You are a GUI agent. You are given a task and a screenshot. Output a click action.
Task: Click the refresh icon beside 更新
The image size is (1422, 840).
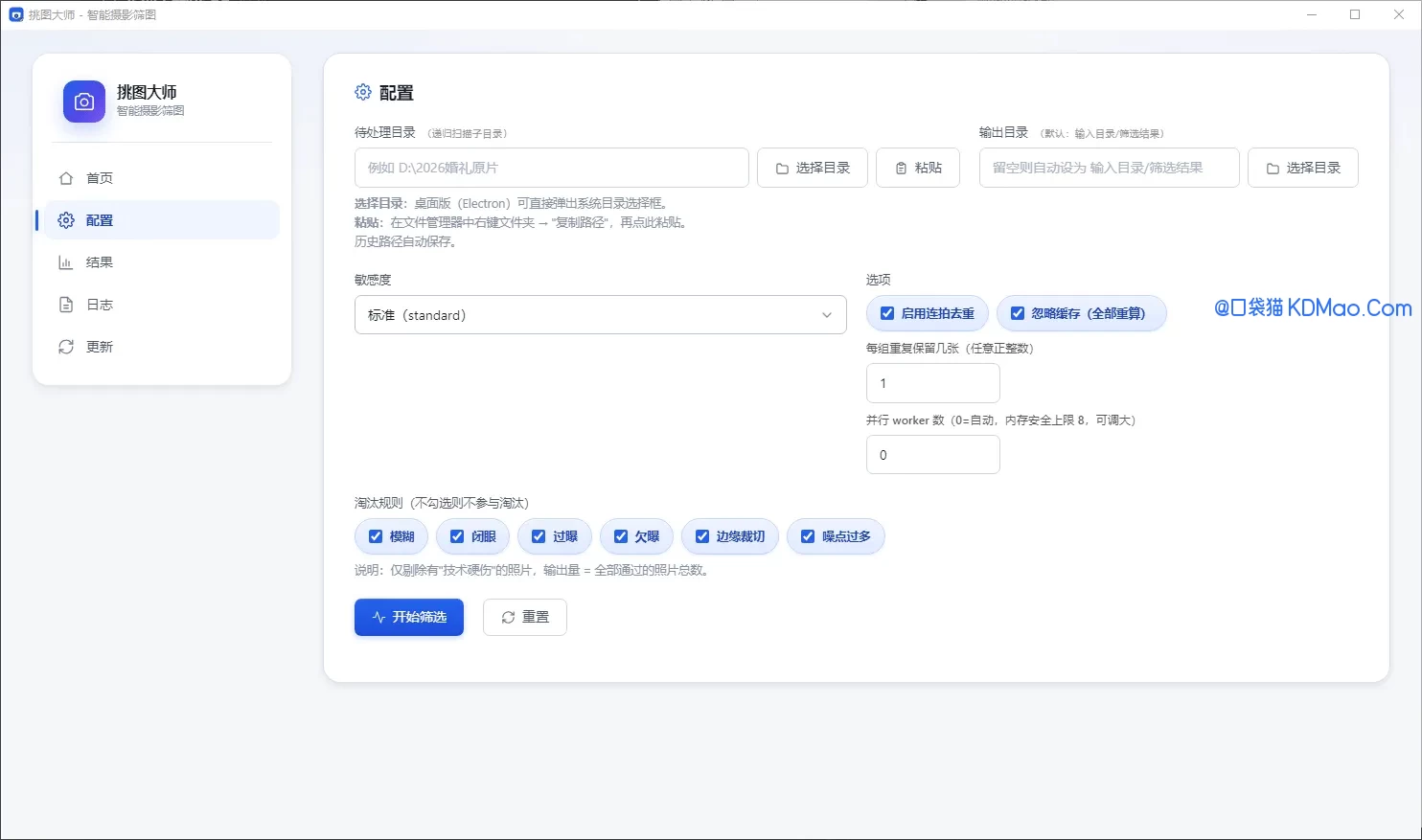point(66,347)
